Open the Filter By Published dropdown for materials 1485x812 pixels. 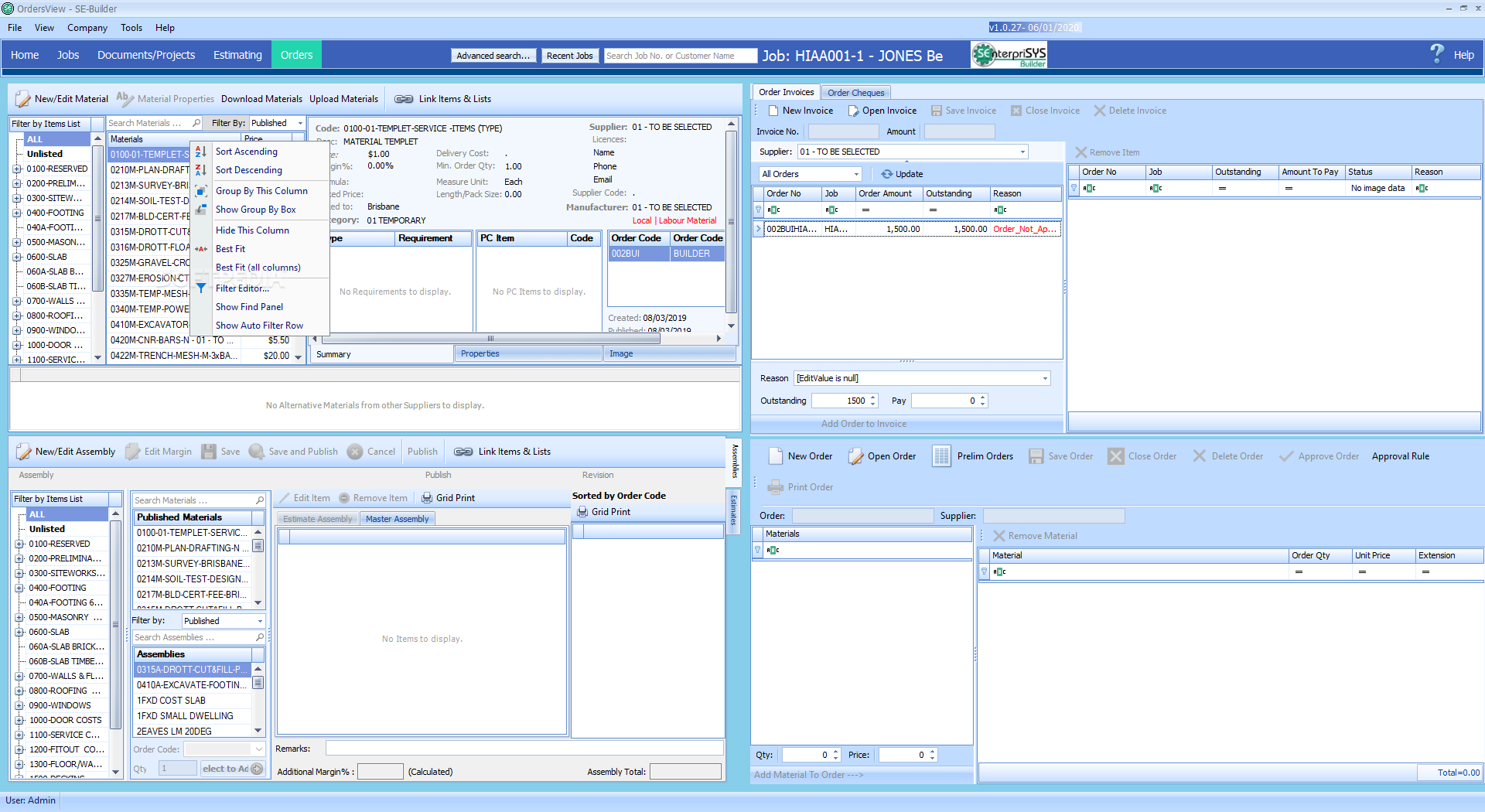[300, 123]
